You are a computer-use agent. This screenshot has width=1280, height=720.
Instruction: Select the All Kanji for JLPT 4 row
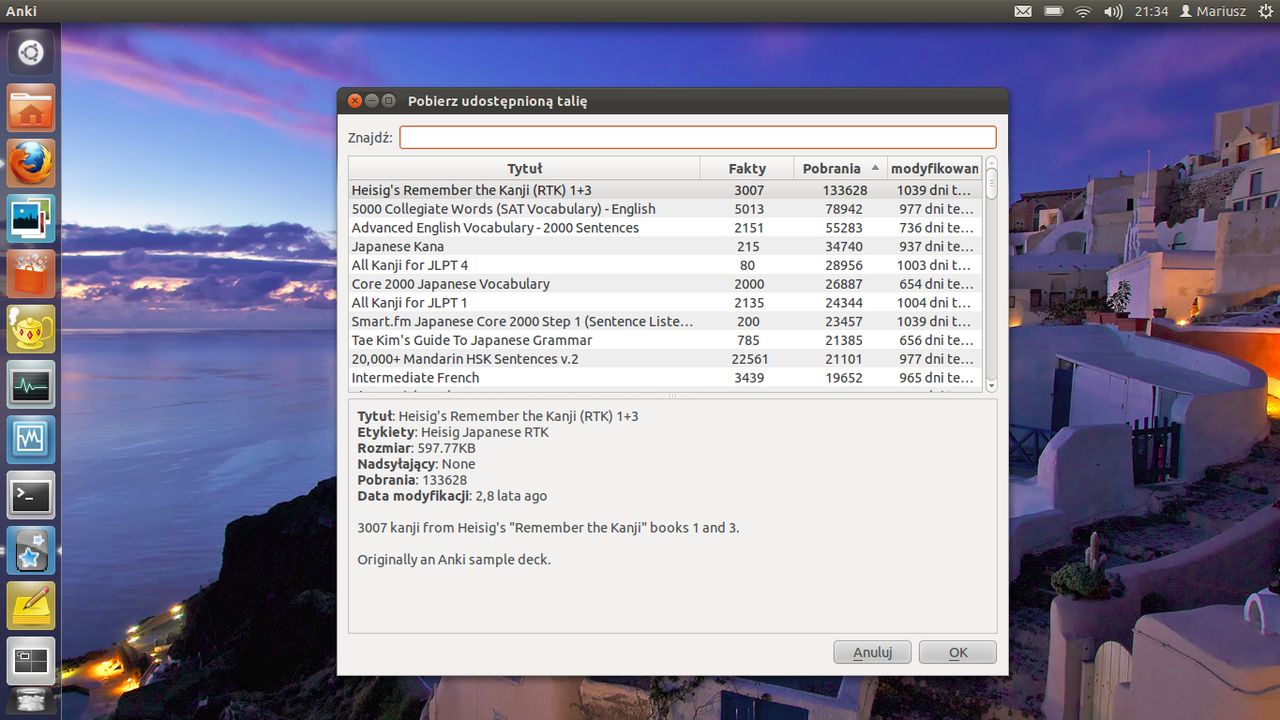click(x=665, y=265)
